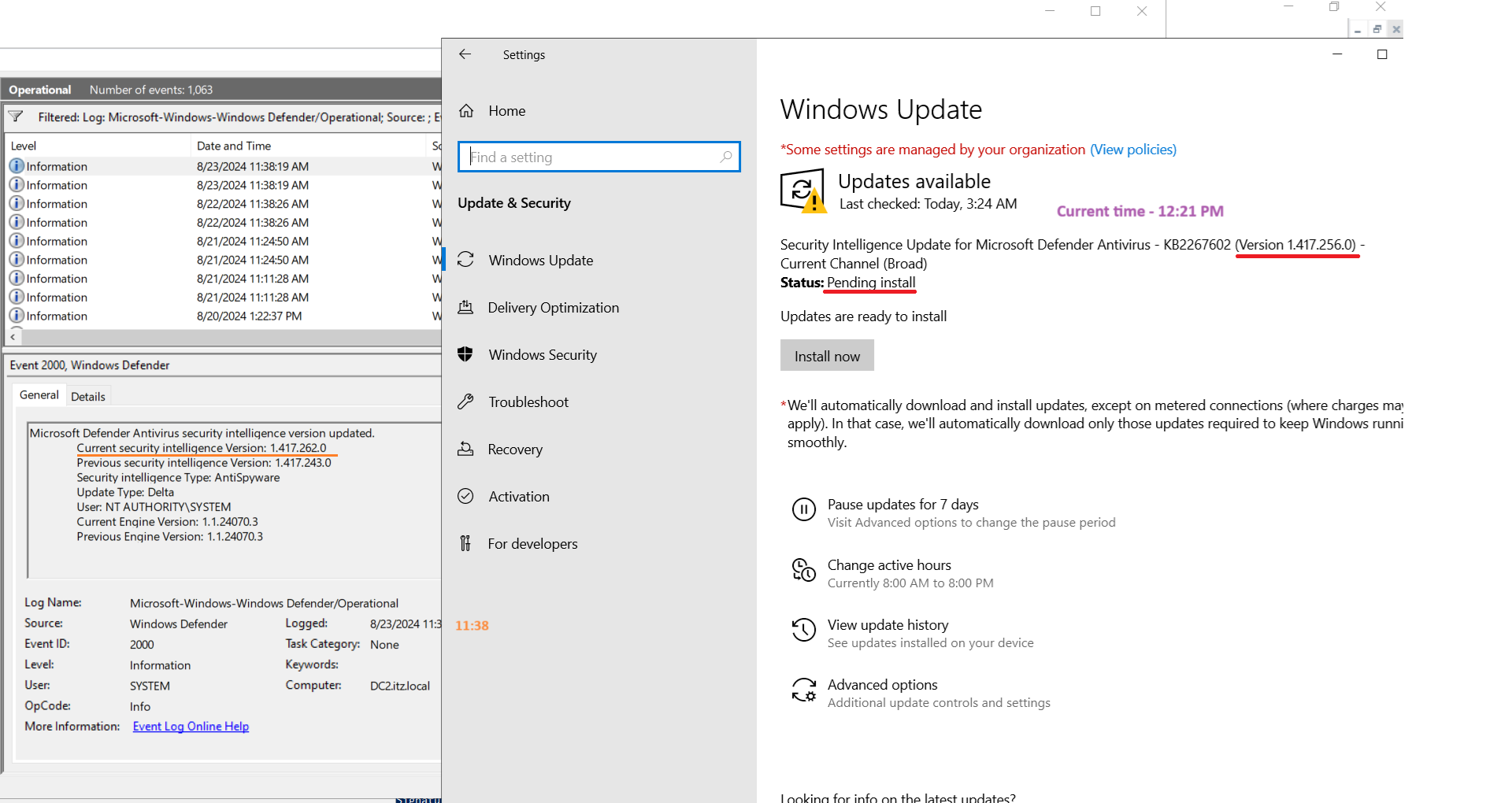1512x803 pixels.
Task: Click left arrow of event list horizontal scrollbar
Action: click(13, 337)
